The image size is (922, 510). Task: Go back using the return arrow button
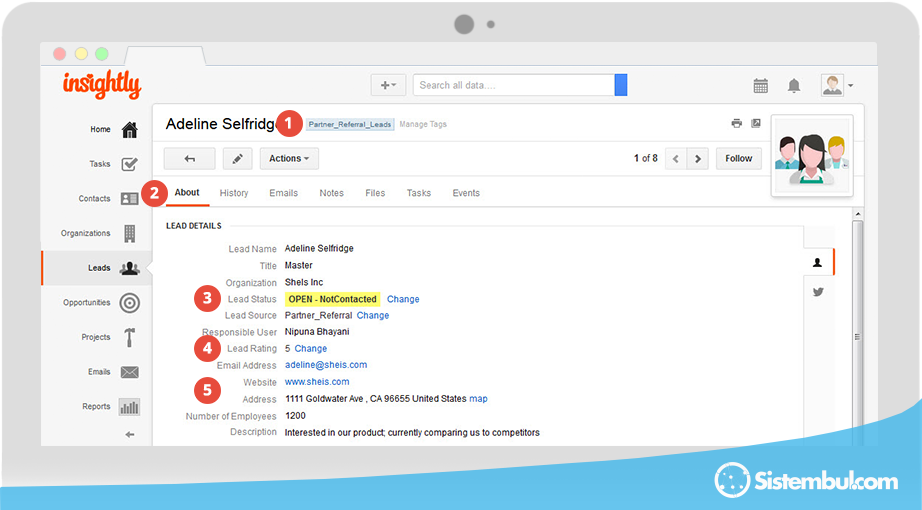[x=189, y=159]
